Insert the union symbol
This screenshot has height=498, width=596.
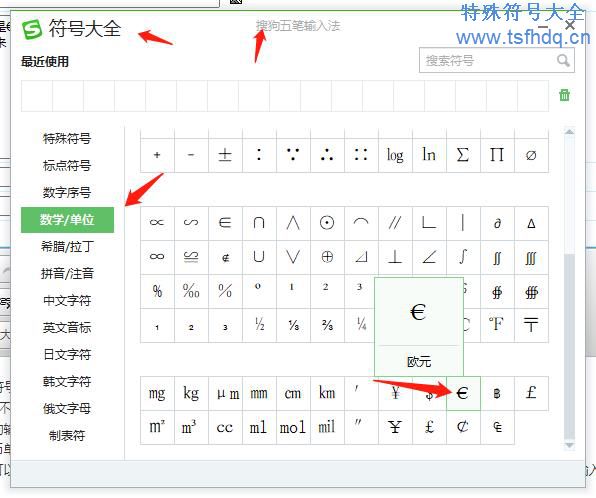click(x=259, y=257)
